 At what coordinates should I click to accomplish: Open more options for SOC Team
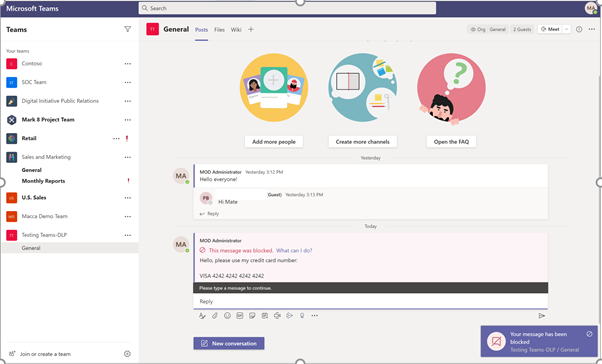pyautogui.click(x=127, y=83)
